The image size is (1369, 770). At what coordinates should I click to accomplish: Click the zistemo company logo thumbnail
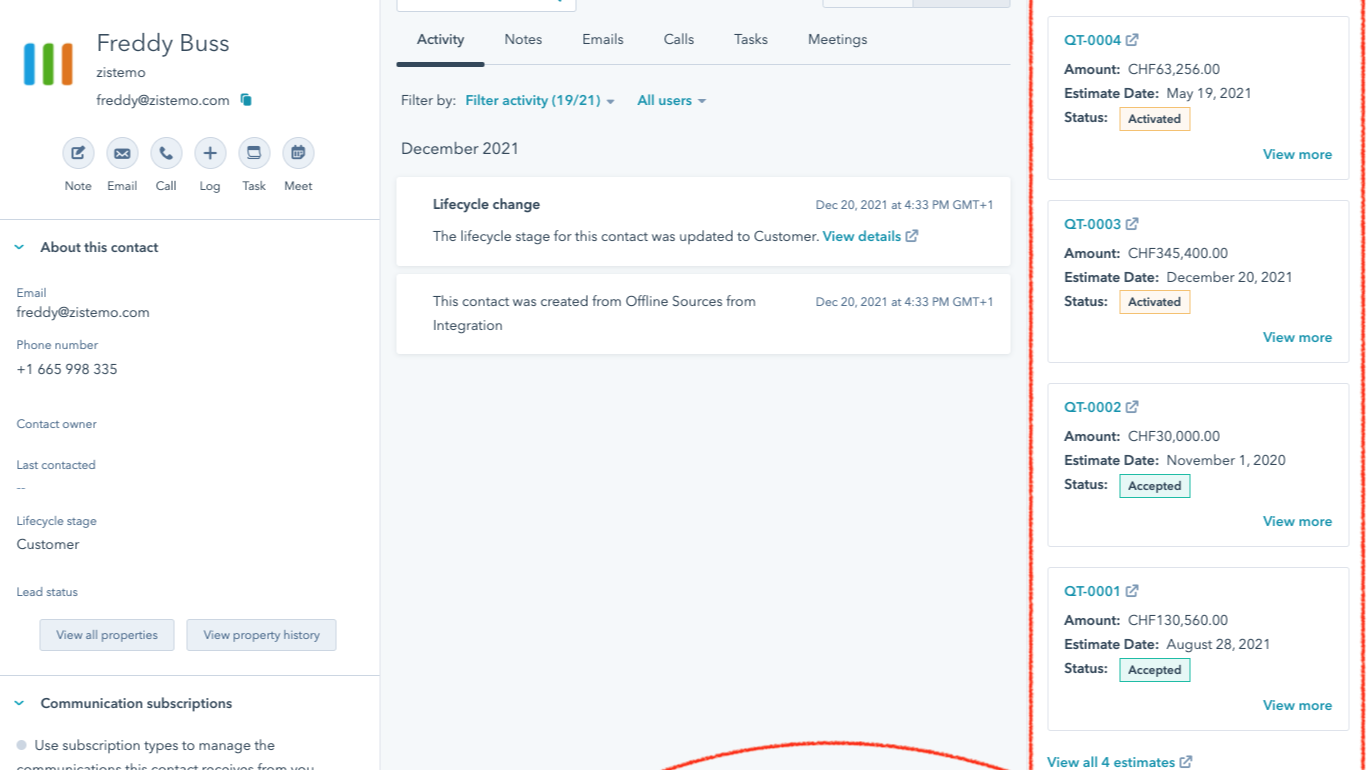[x=48, y=64]
